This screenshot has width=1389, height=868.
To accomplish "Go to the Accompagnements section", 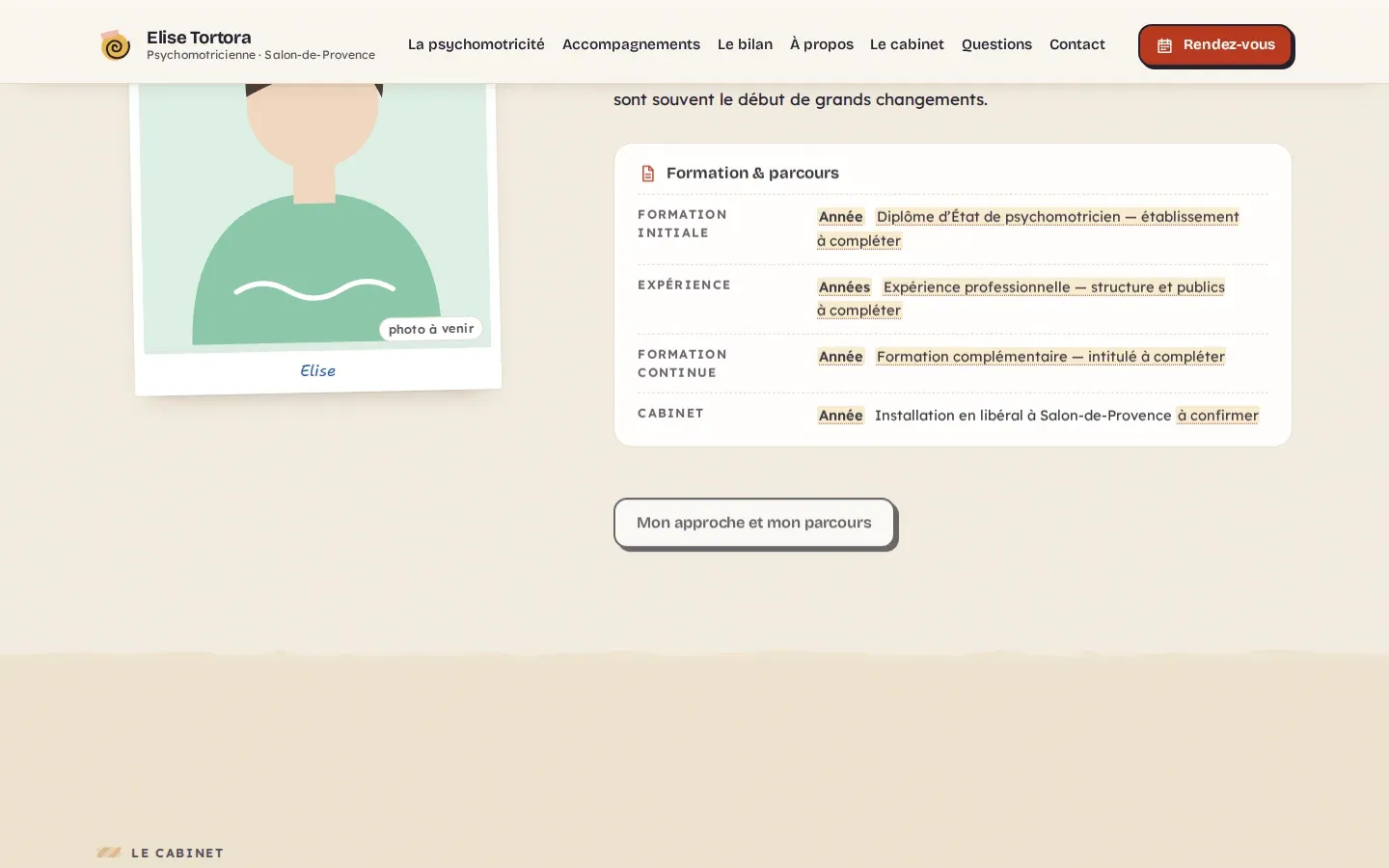I will point(631,44).
